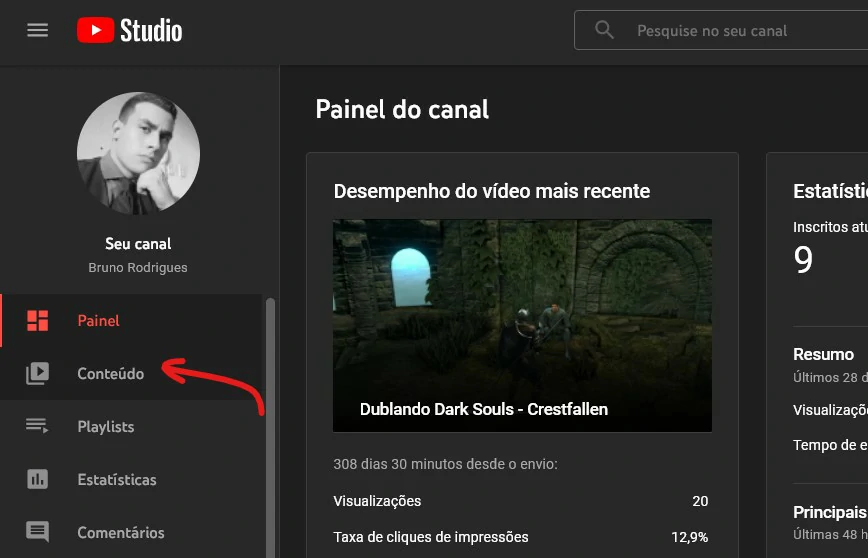Image resolution: width=868 pixels, height=558 pixels.
Task: Click the Painel dashboard icon
Action: [38, 321]
